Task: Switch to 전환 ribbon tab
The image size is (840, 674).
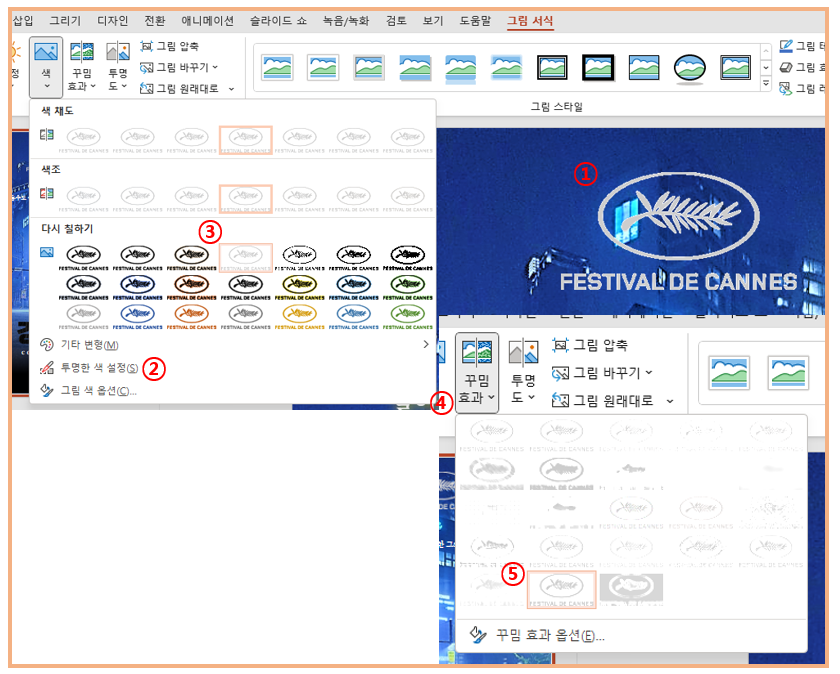Action: tap(155, 21)
